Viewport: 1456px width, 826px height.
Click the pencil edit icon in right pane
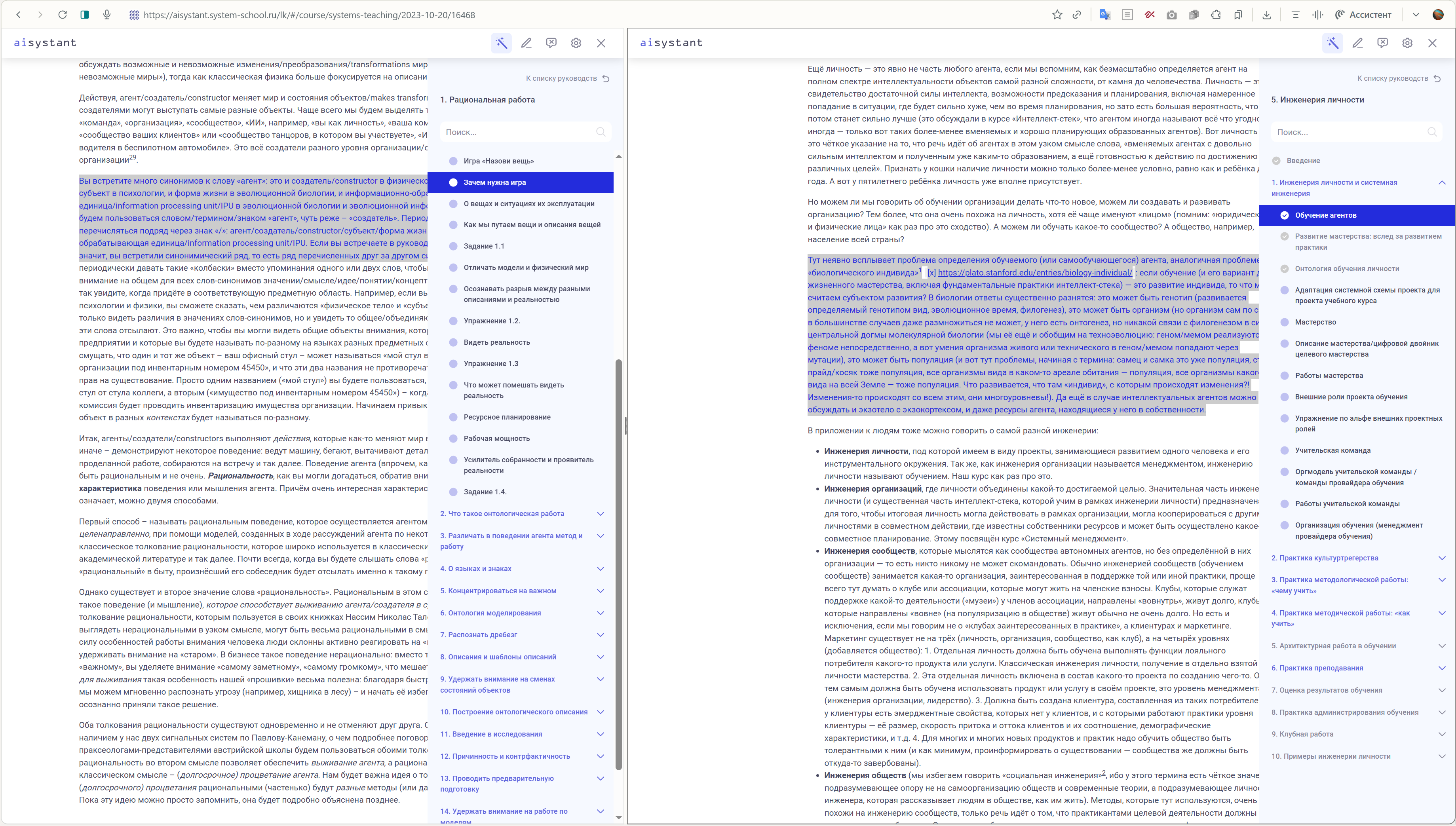[1357, 43]
